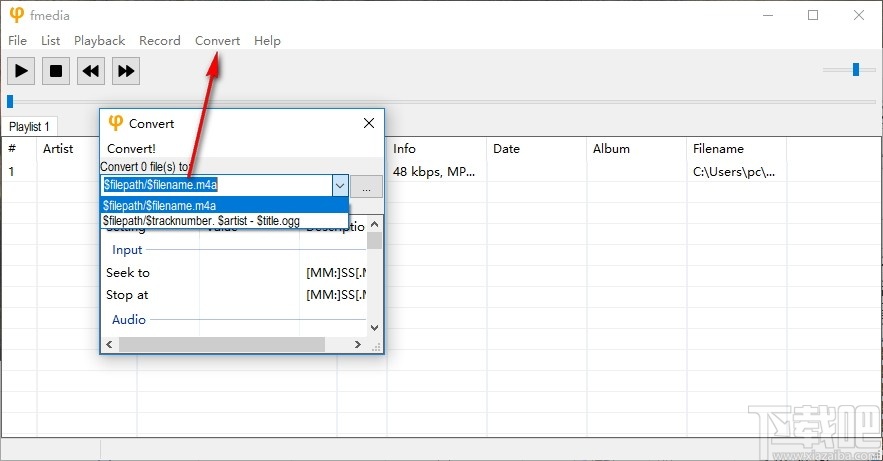Switch to the Playlist 1 tab

(29, 127)
